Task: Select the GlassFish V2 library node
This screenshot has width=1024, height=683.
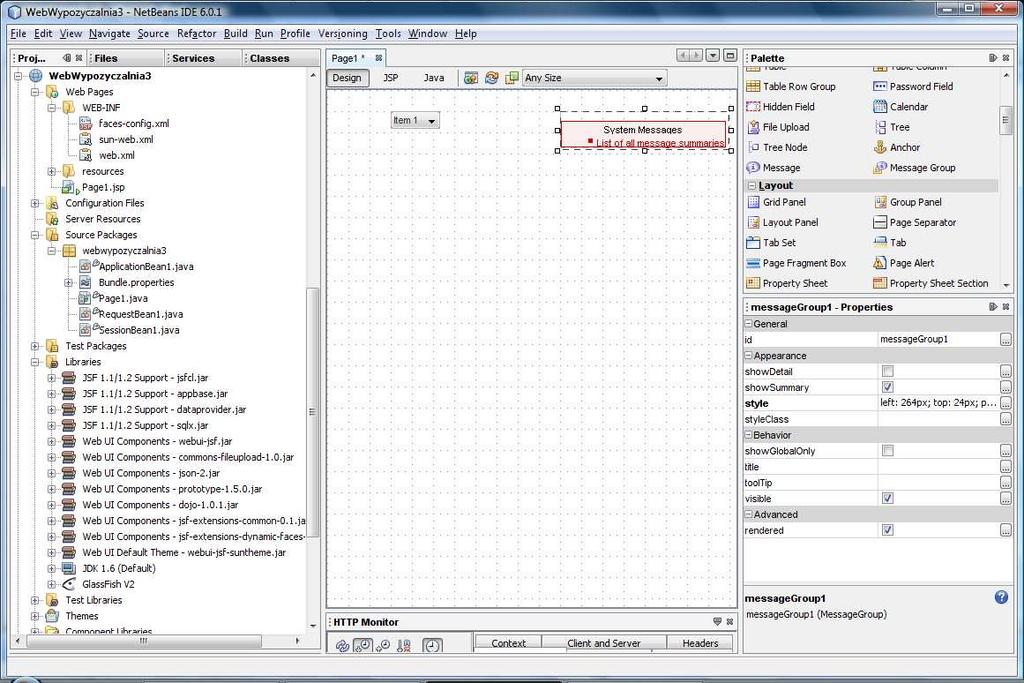Action: coord(98,584)
